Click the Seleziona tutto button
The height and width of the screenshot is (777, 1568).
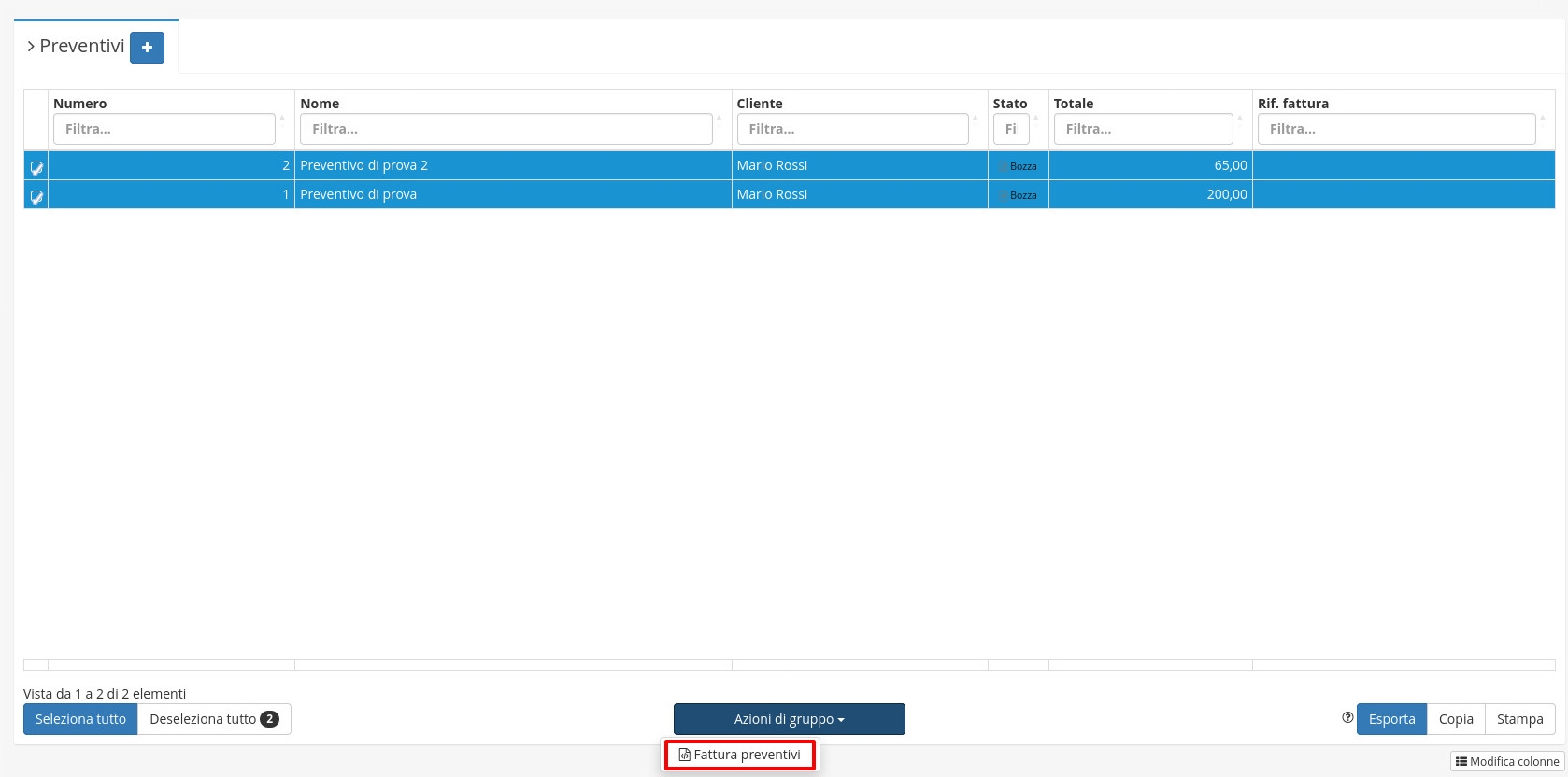[80, 719]
